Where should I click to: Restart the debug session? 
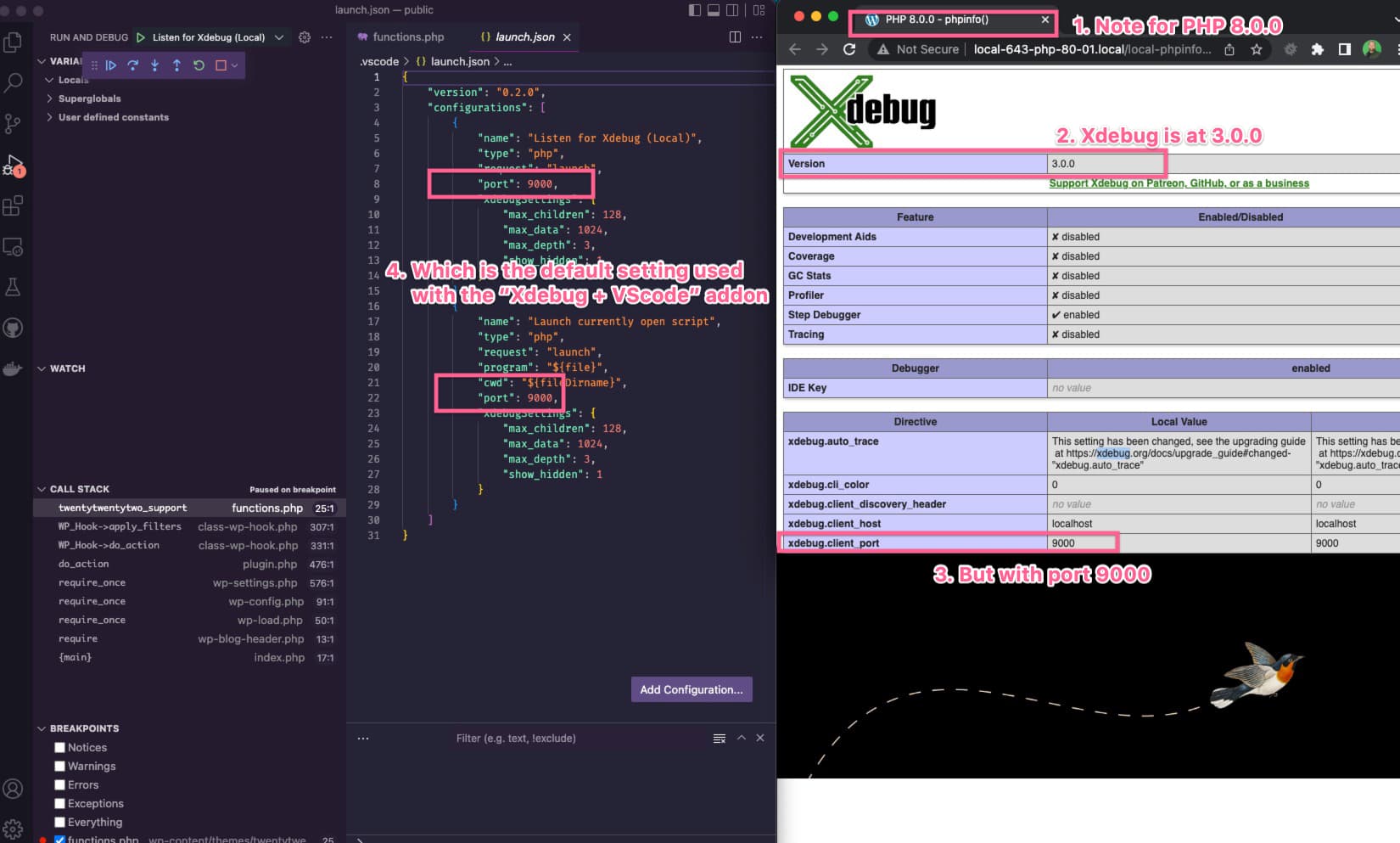199,65
